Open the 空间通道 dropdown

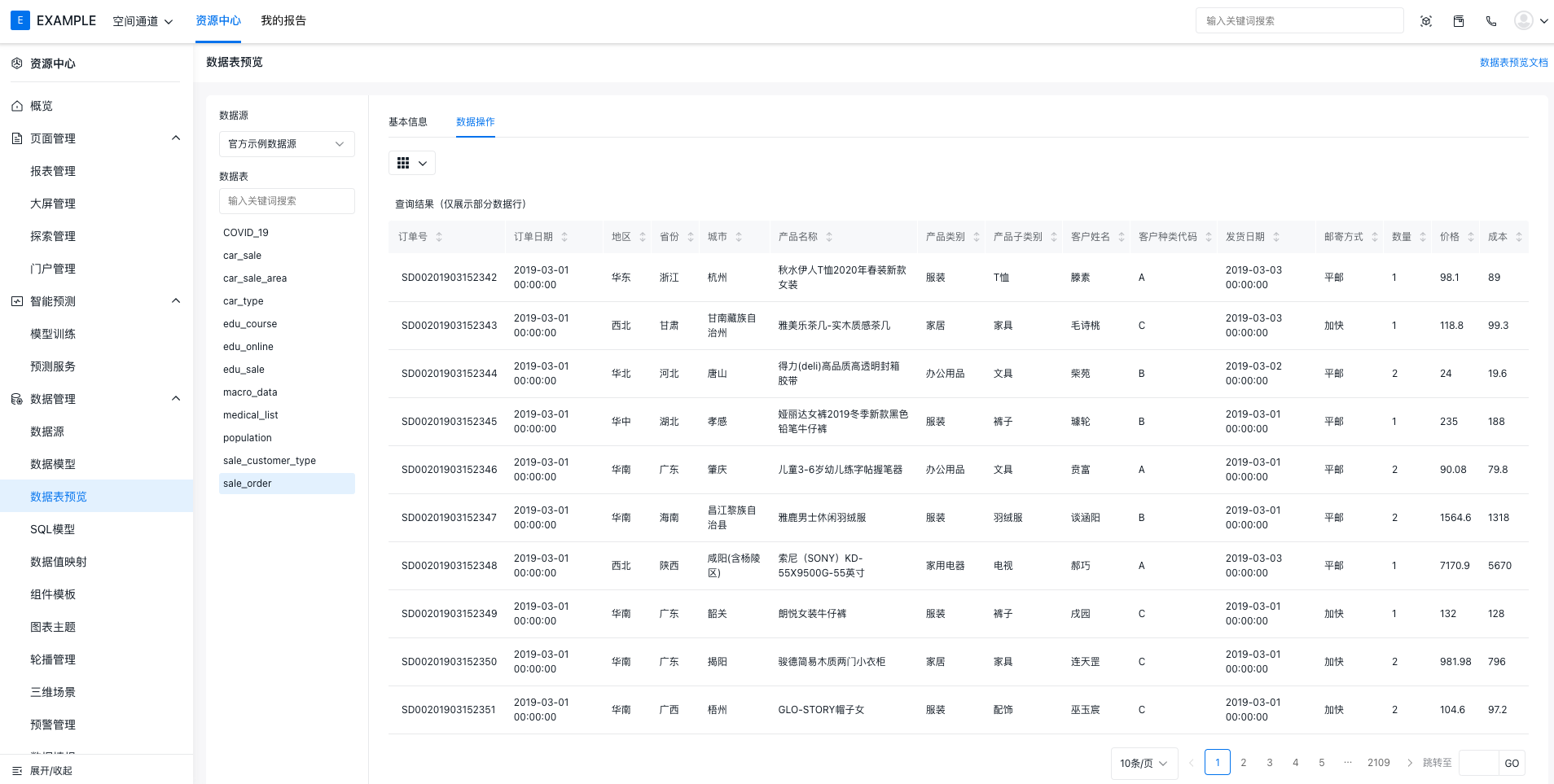[x=143, y=21]
